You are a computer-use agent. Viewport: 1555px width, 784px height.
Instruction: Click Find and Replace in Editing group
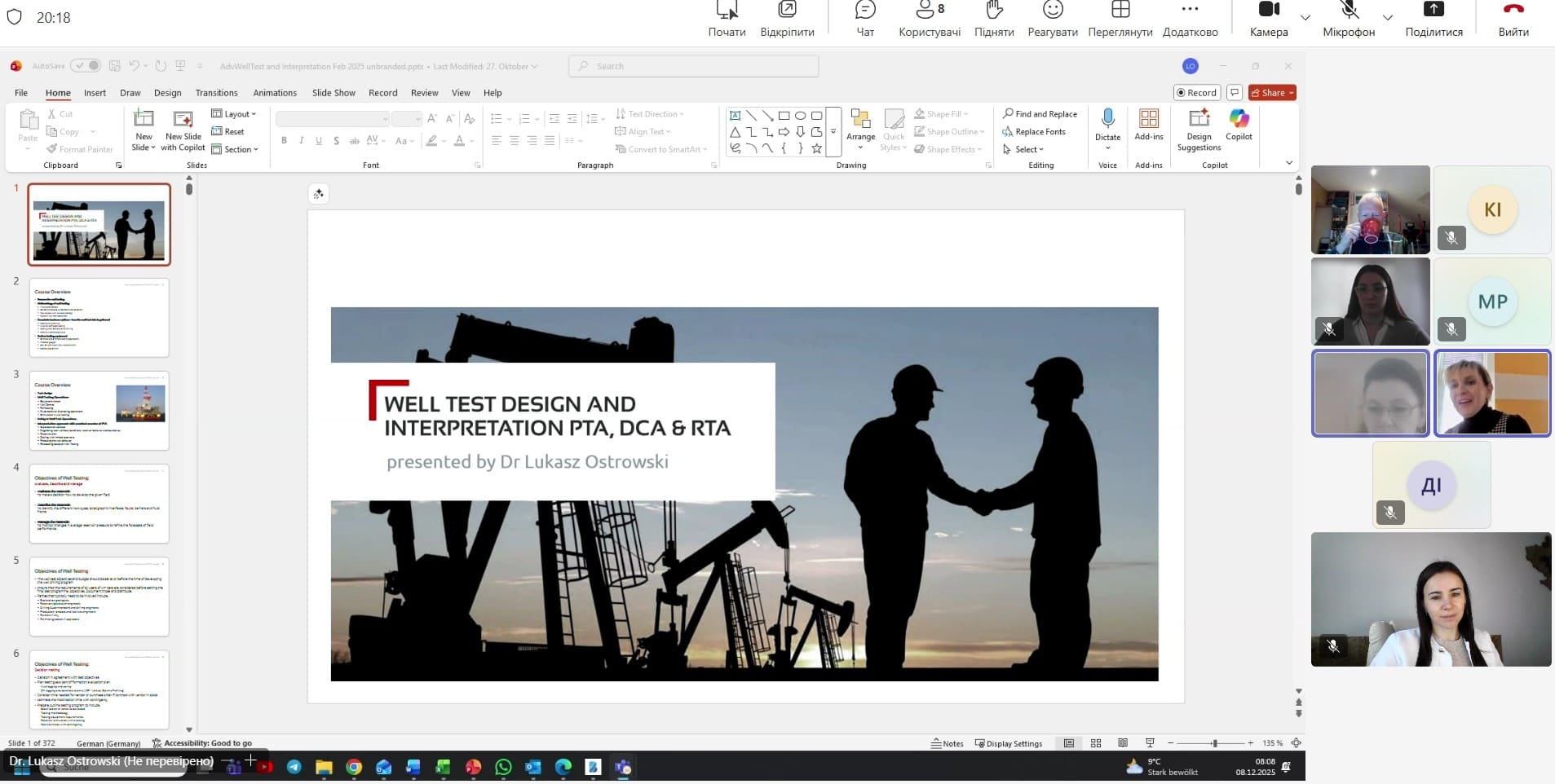tap(1040, 114)
